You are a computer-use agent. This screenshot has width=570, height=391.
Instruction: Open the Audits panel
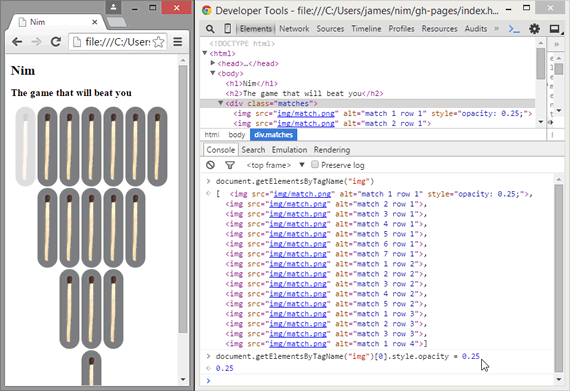pyautogui.click(x=475, y=29)
